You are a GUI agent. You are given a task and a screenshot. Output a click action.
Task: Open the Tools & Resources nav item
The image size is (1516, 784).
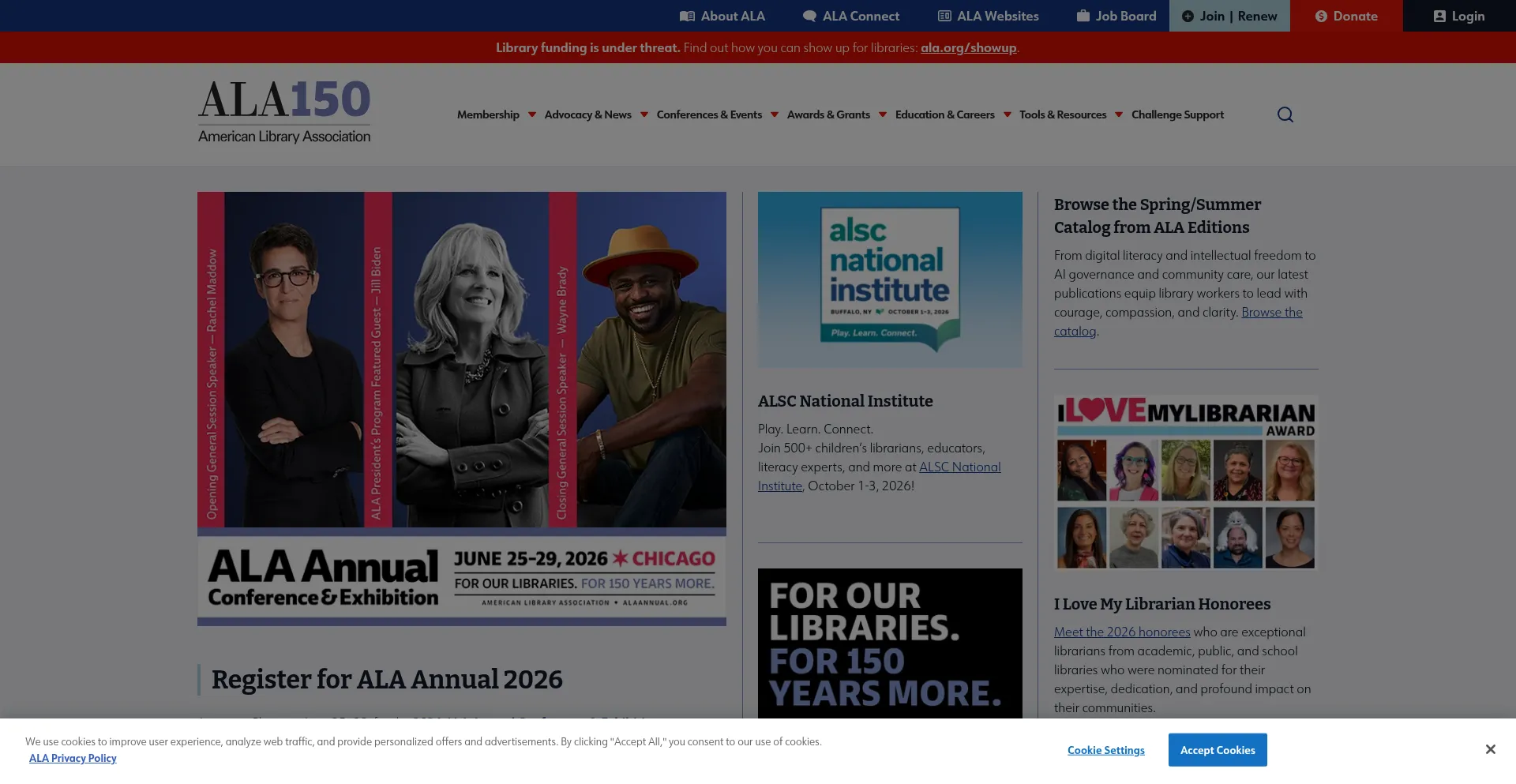pyautogui.click(x=1063, y=114)
